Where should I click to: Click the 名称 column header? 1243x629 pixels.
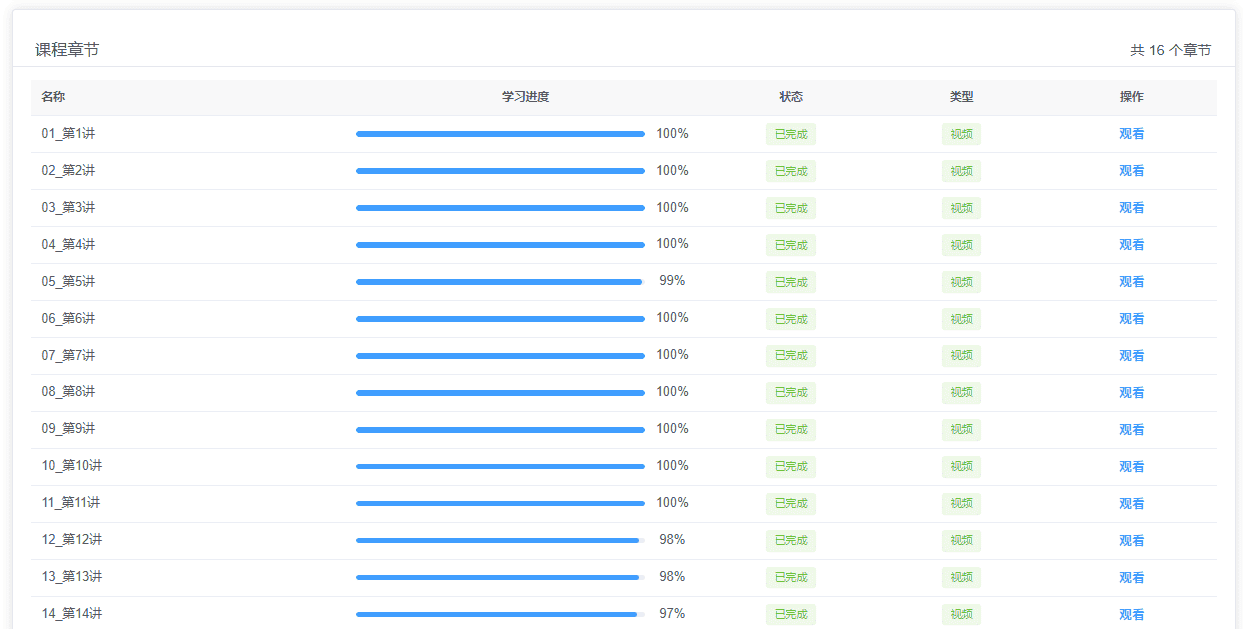point(53,97)
